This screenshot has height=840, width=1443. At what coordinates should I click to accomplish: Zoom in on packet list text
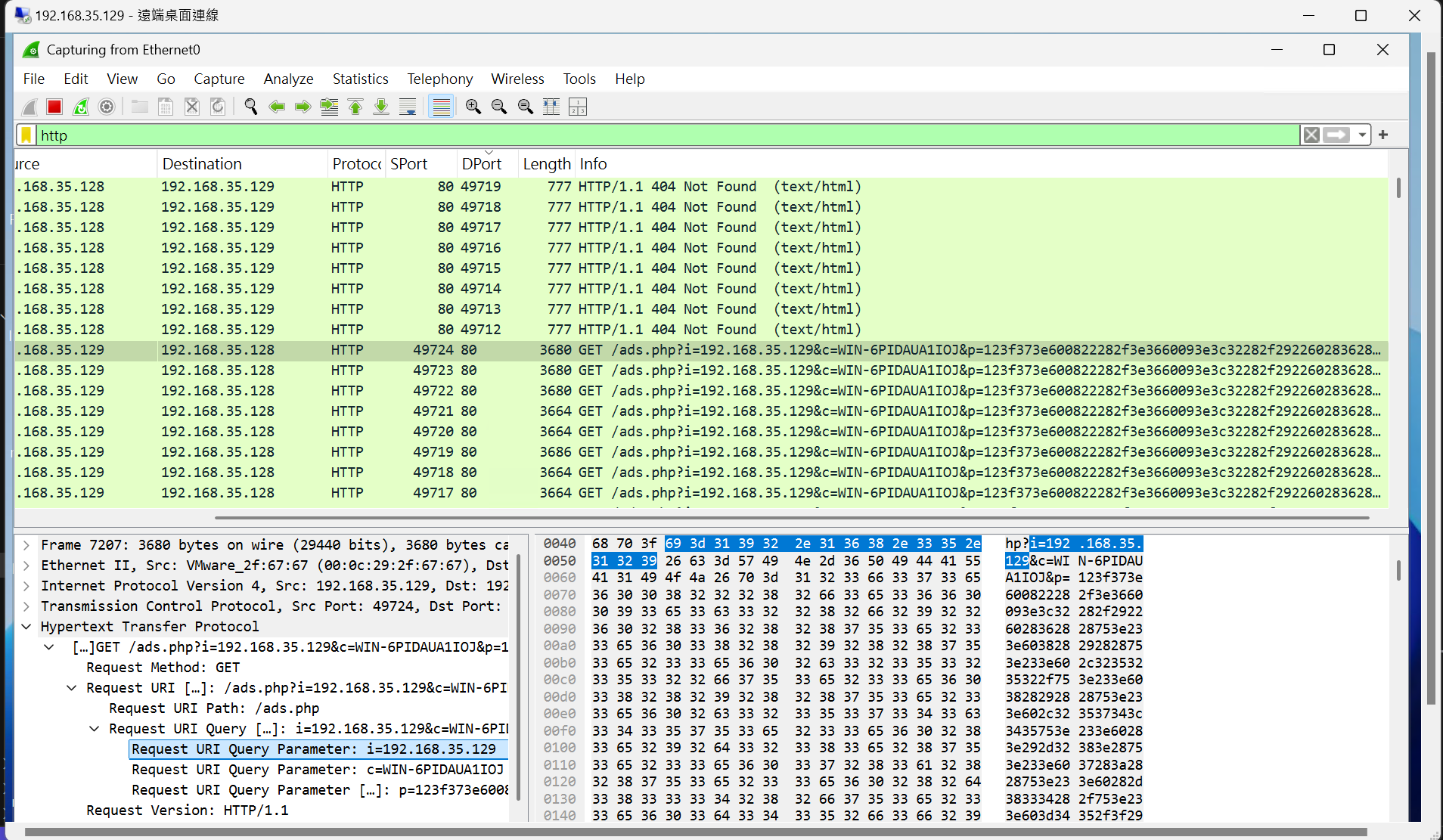[x=473, y=106]
